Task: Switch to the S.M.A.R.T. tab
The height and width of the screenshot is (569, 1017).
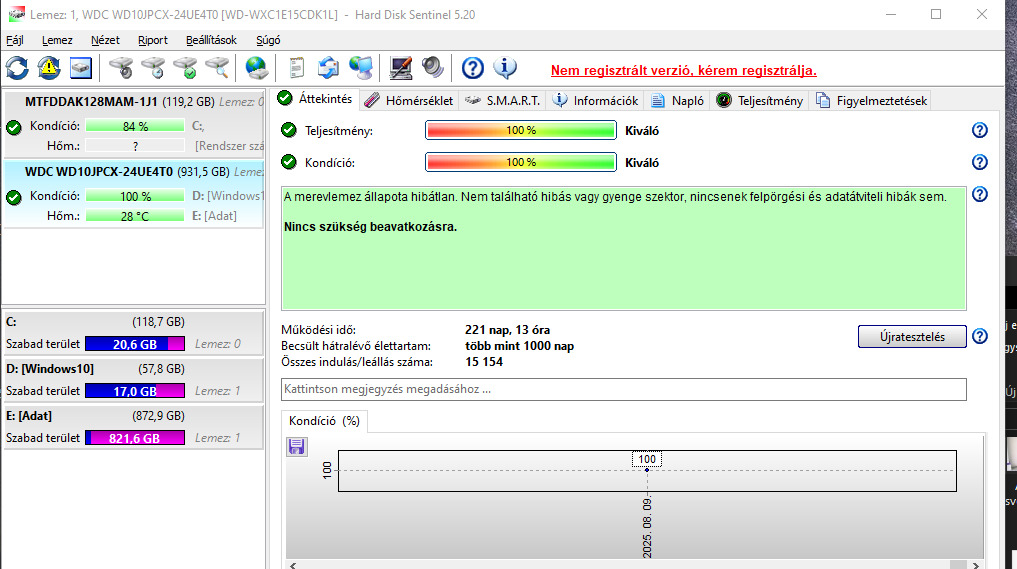Action: click(503, 101)
